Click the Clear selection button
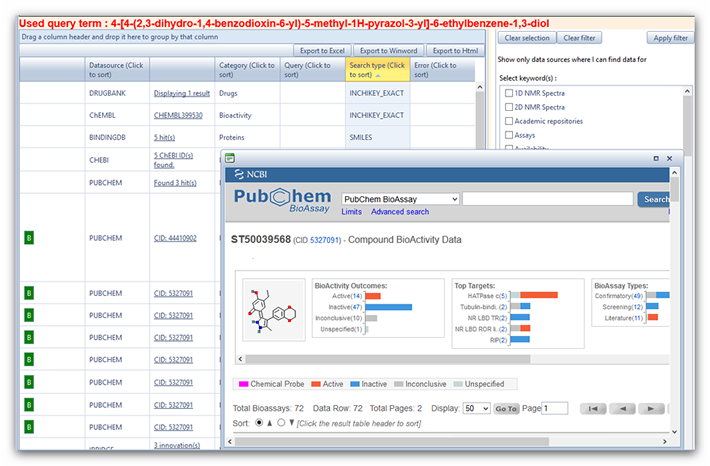Image resolution: width=710 pixels, height=466 pixels. [x=527, y=38]
